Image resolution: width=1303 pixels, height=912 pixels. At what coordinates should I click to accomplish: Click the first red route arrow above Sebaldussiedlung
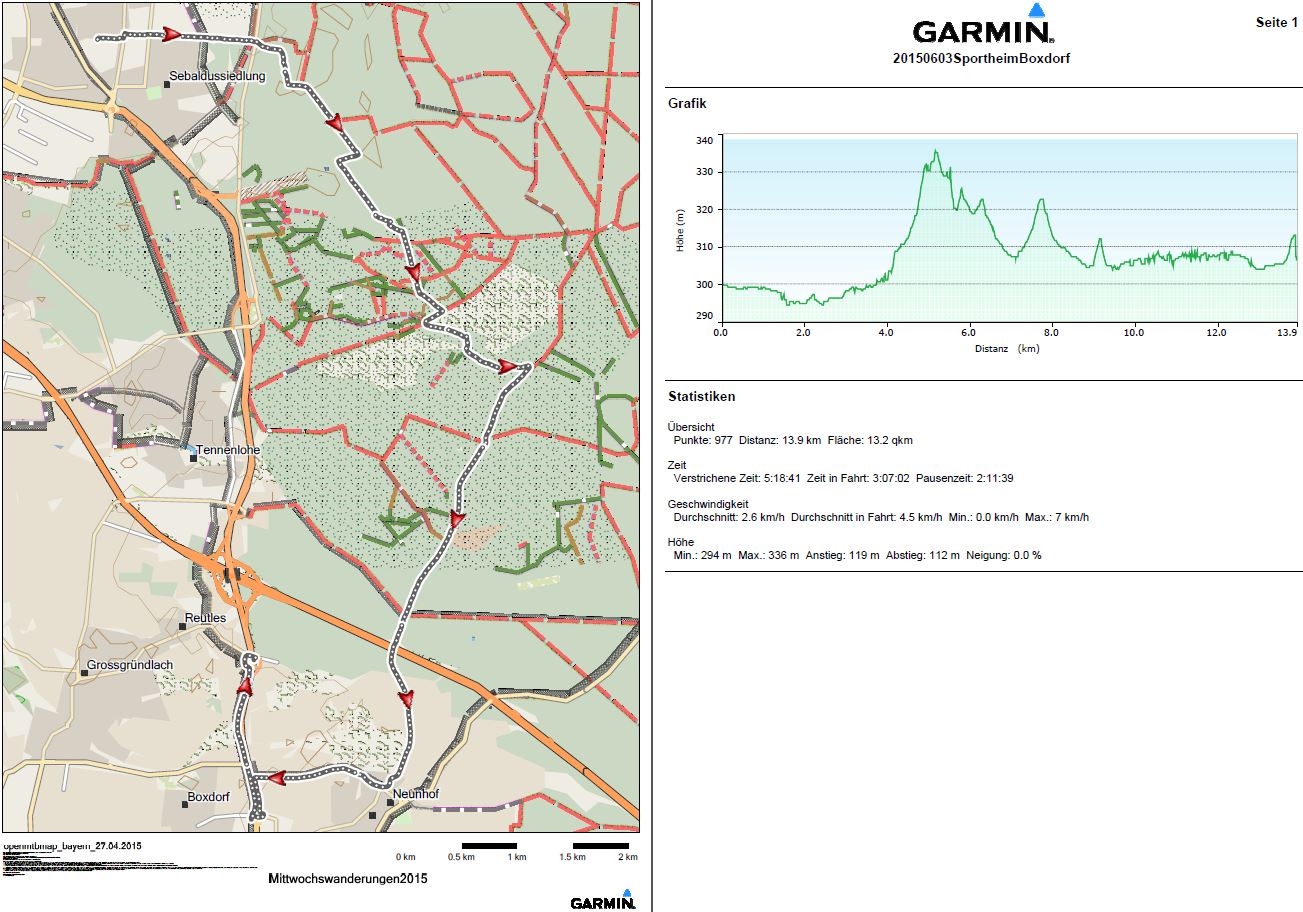click(x=171, y=35)
